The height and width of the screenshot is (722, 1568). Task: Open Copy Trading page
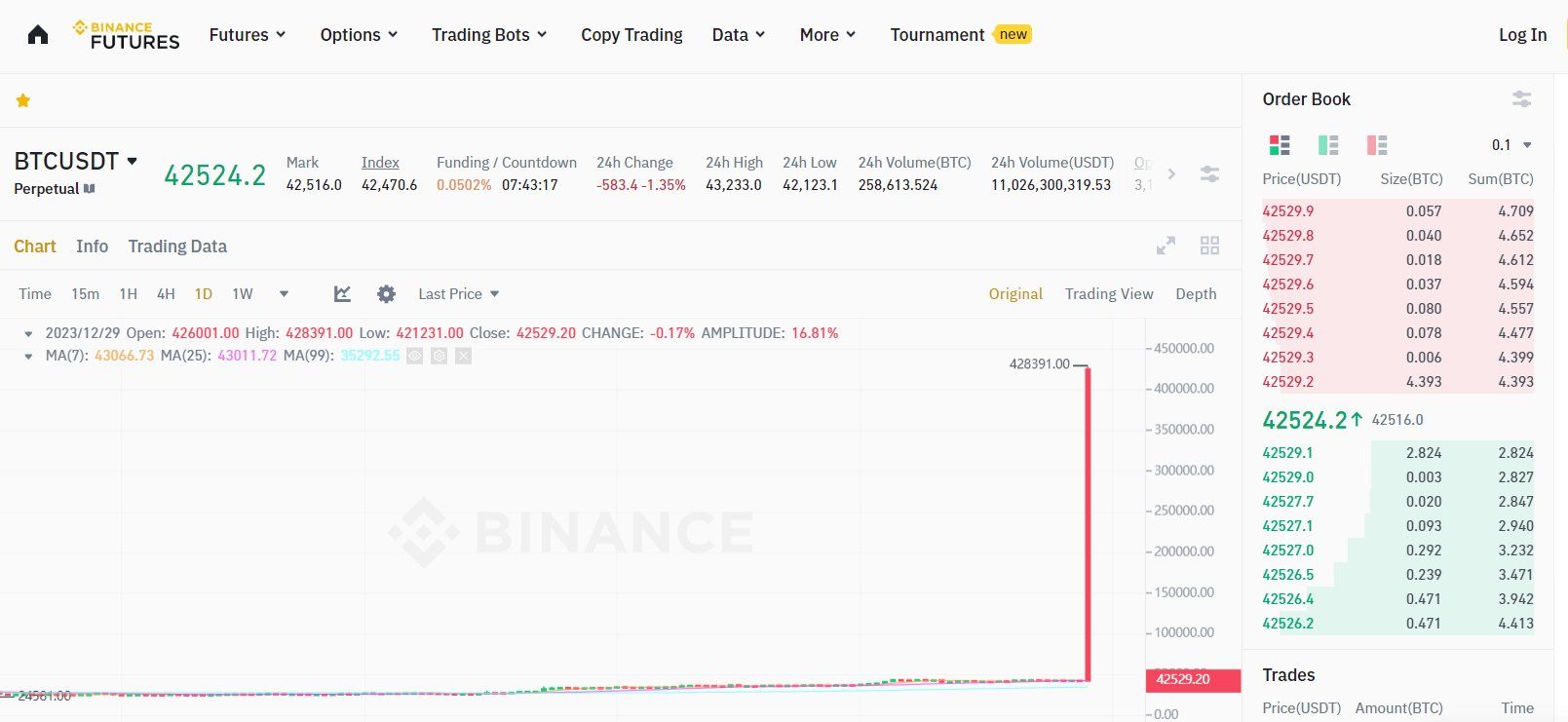[x=631, y=35]
